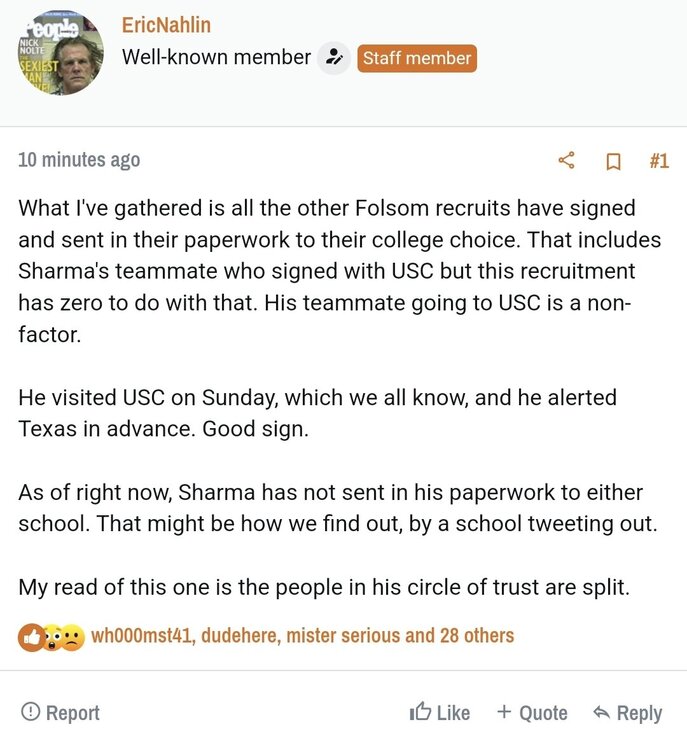687x750 pixels.
Task: Click the Reply arrow icon
Action: click(601, 712)
